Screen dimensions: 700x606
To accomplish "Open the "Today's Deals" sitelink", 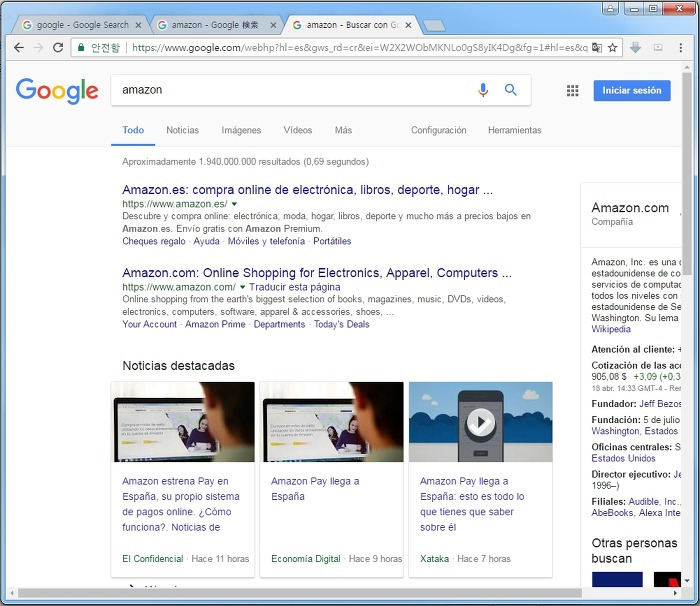I will 342,324.
